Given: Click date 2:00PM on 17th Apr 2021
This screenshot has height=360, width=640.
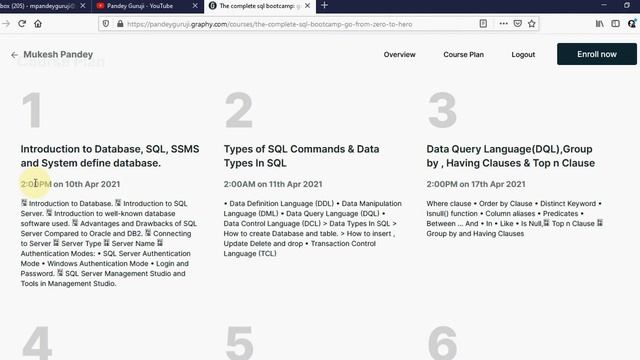Looking at the screenshot, I should [x=476, y=184].
